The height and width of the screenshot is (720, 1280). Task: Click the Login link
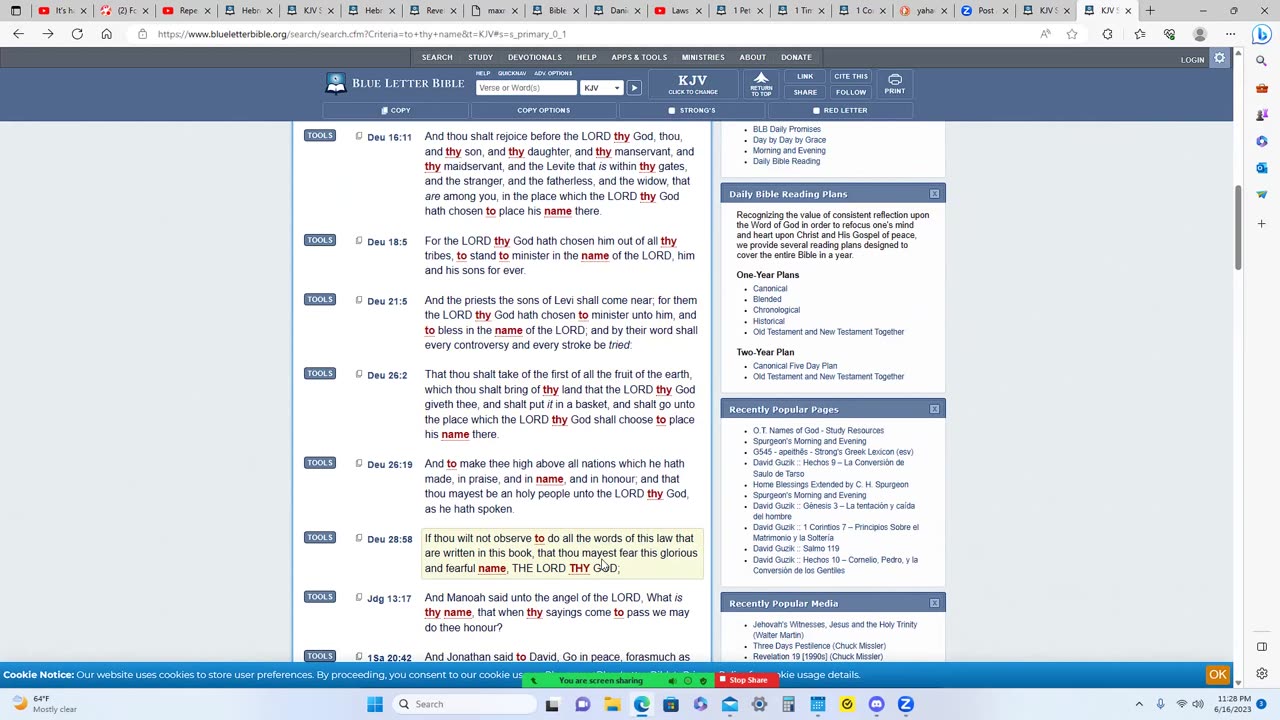pyautogui.click(x=1192, y=60)
